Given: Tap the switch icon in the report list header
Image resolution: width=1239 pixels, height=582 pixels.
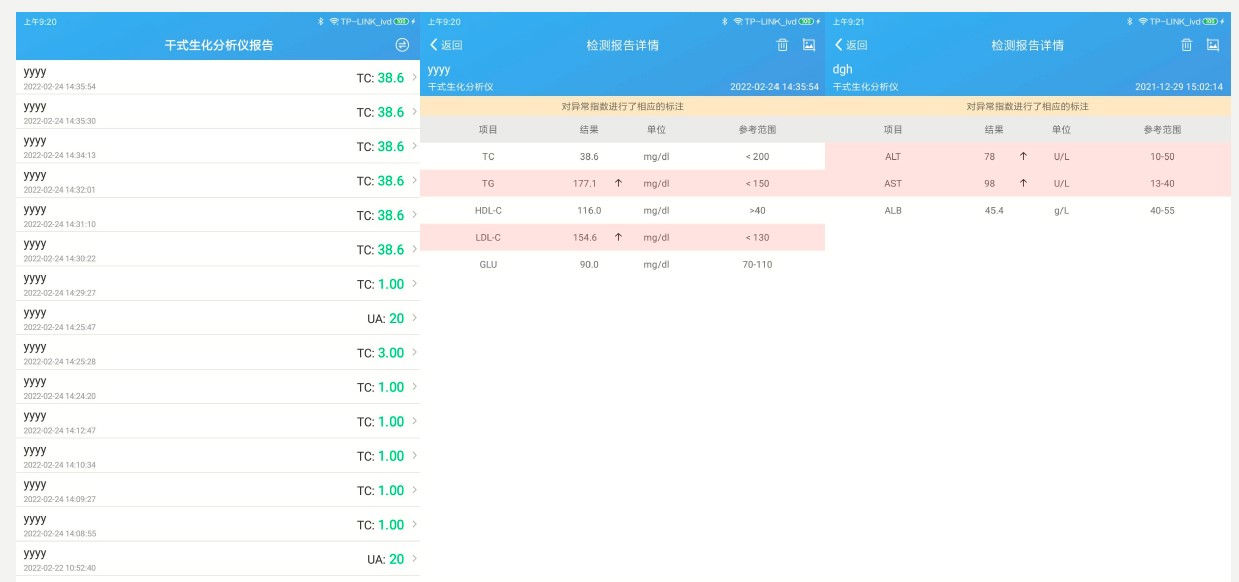Looking at the screenshot, I should point(403,45).
